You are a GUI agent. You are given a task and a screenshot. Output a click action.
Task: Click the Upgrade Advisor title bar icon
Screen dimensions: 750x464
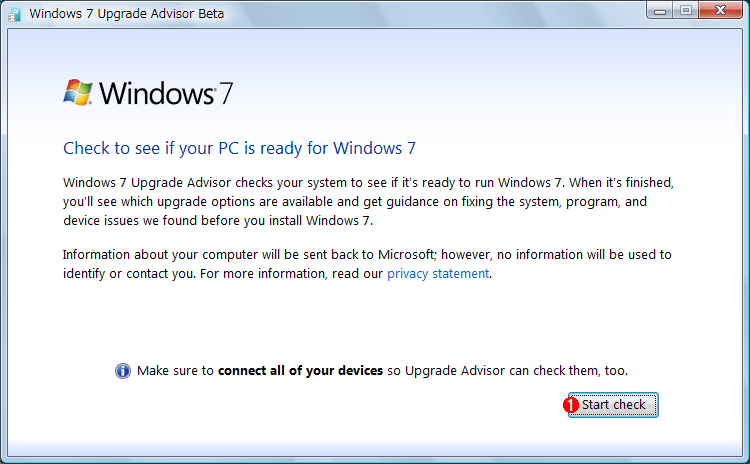tap(14, 14)
